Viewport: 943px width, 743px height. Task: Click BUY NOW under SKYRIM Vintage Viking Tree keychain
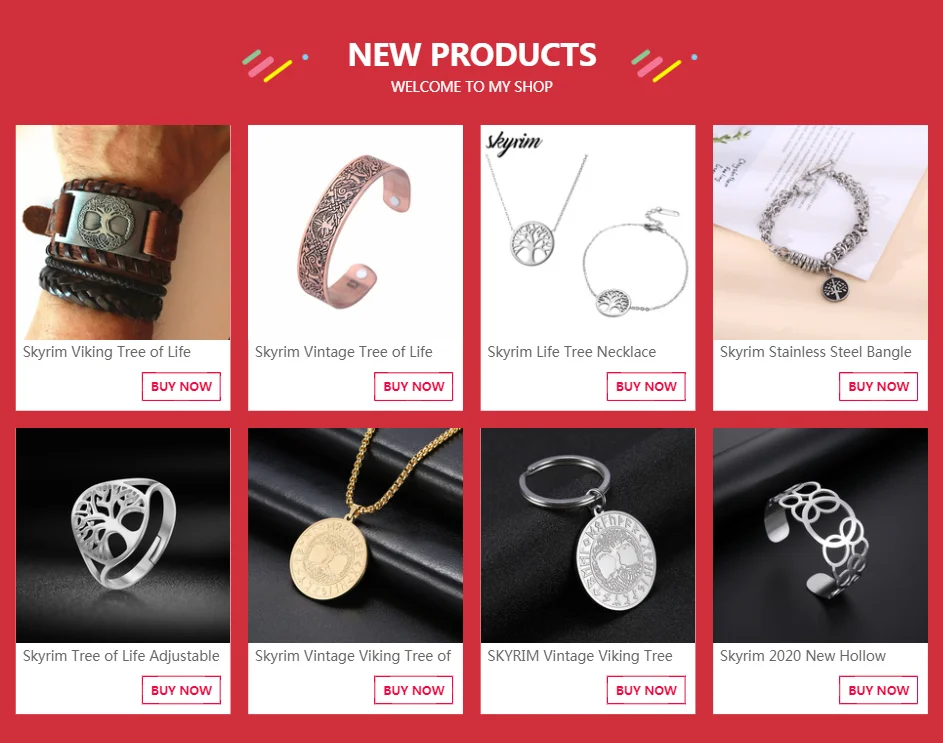click(x=646, y=690)
